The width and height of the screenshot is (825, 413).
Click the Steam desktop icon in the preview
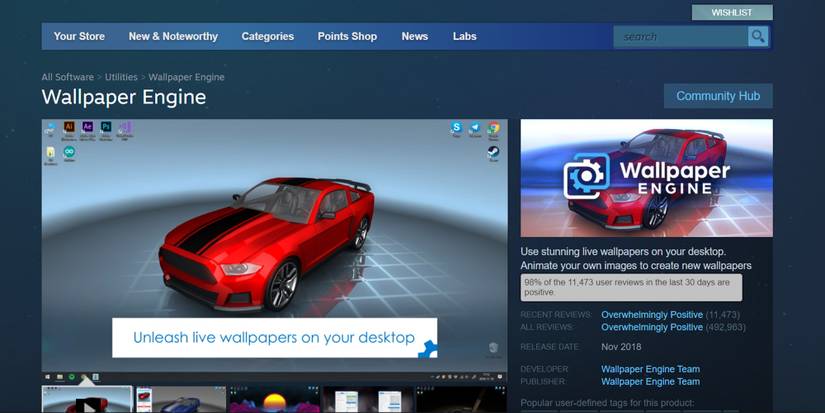coord(493,153)
